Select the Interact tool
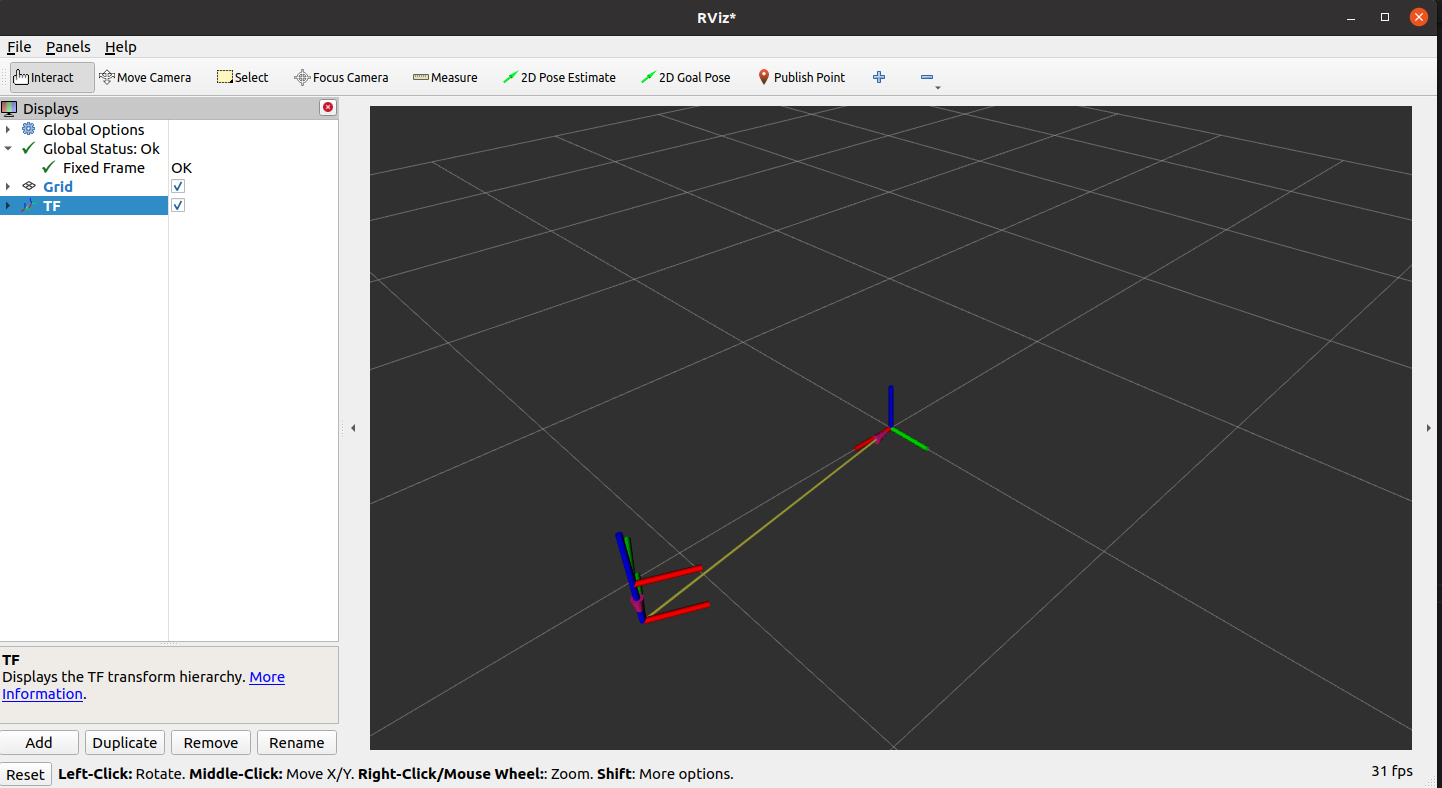1442x788 pixels. pos(52,77)
